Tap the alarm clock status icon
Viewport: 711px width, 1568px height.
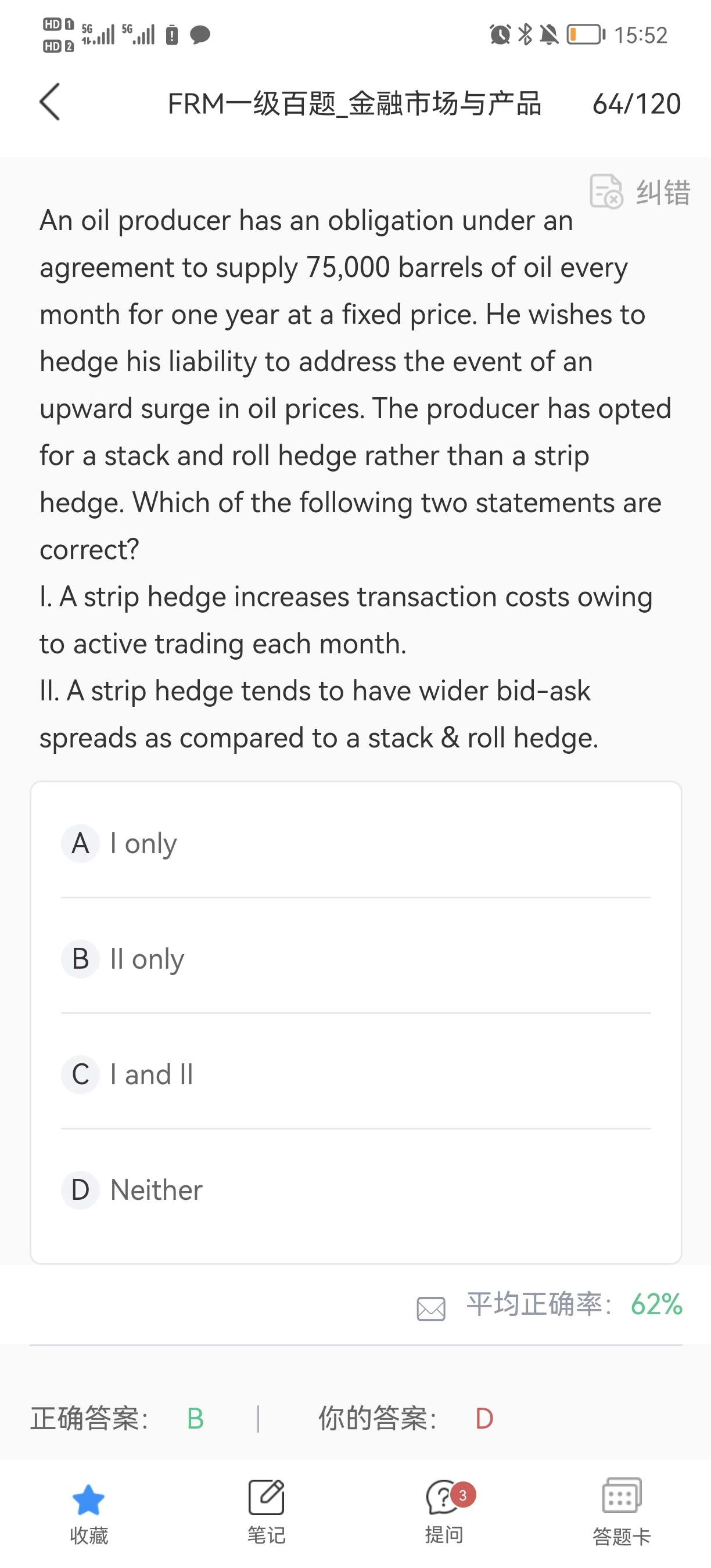[x=500, y=35]
